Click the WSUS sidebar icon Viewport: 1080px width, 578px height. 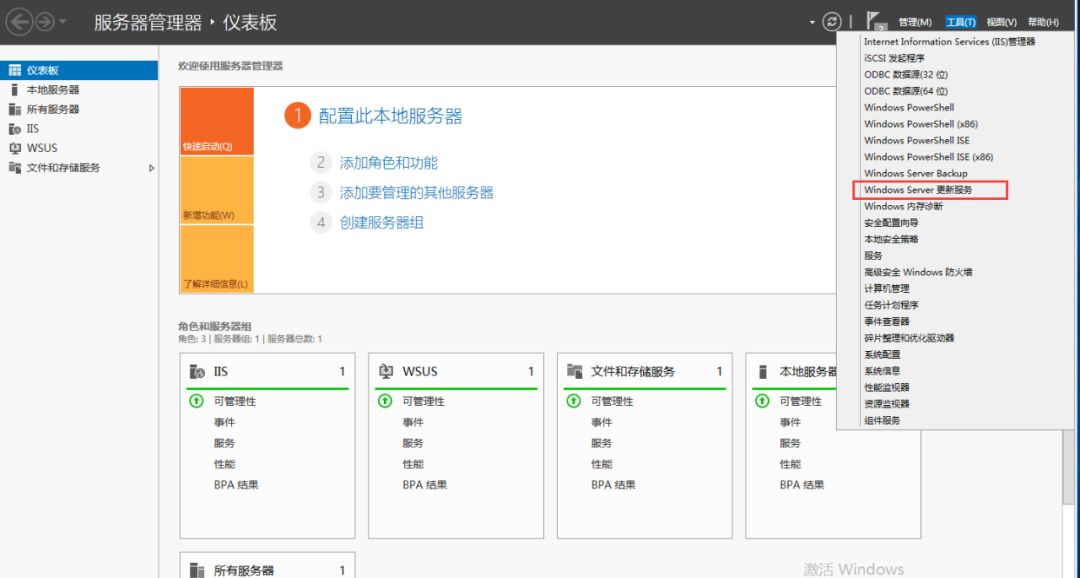click(x=14, y=147)
